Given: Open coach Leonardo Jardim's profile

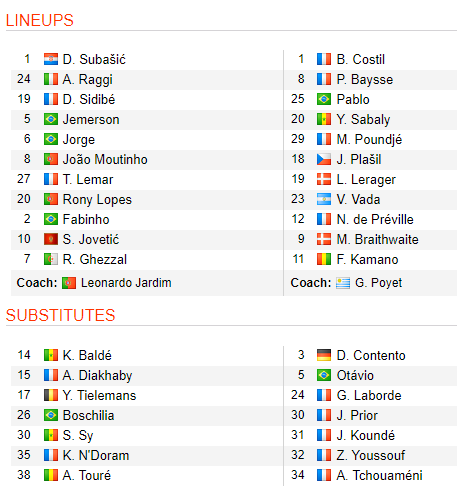Looking at the screenshot, I should 126,283.
